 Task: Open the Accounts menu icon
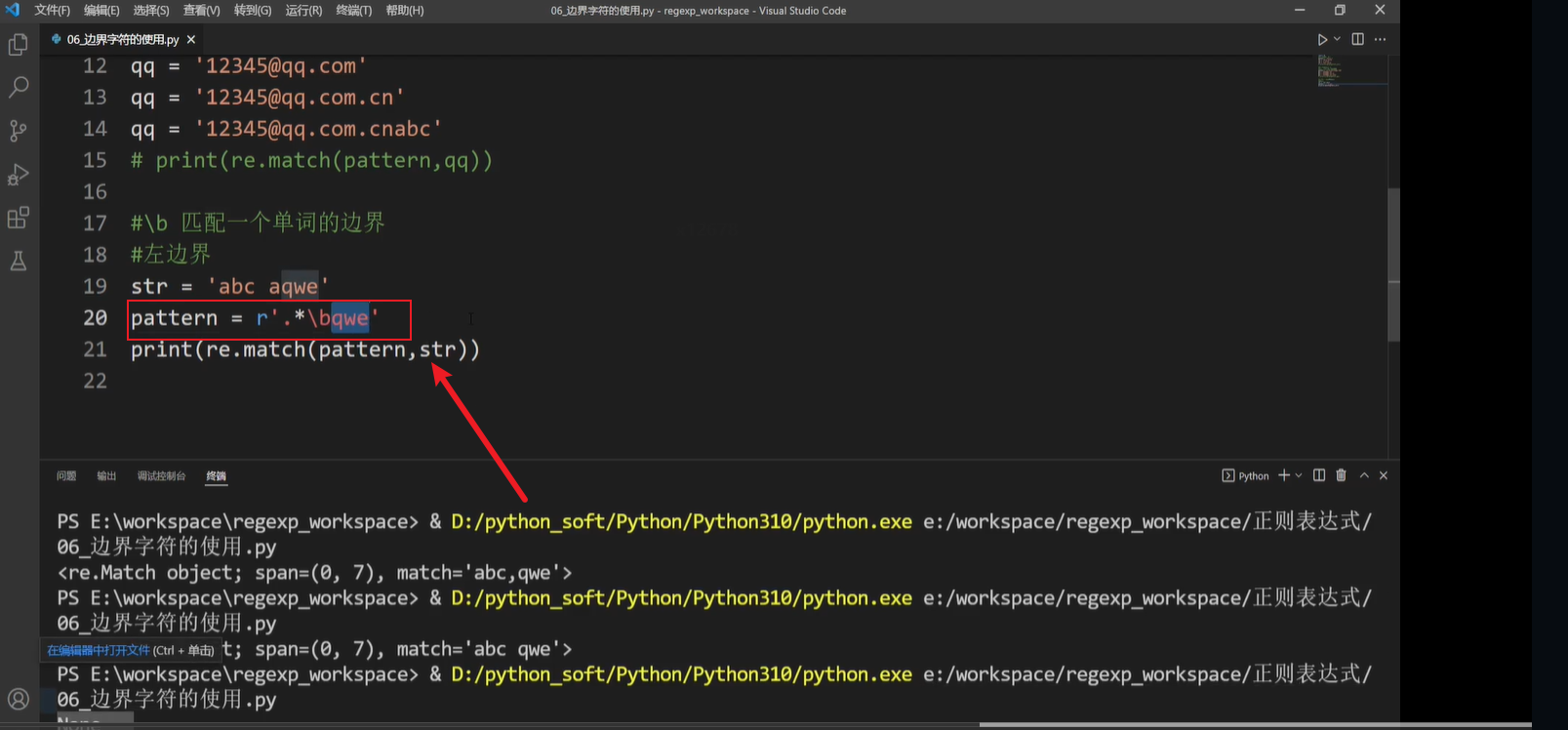[19, 699]
